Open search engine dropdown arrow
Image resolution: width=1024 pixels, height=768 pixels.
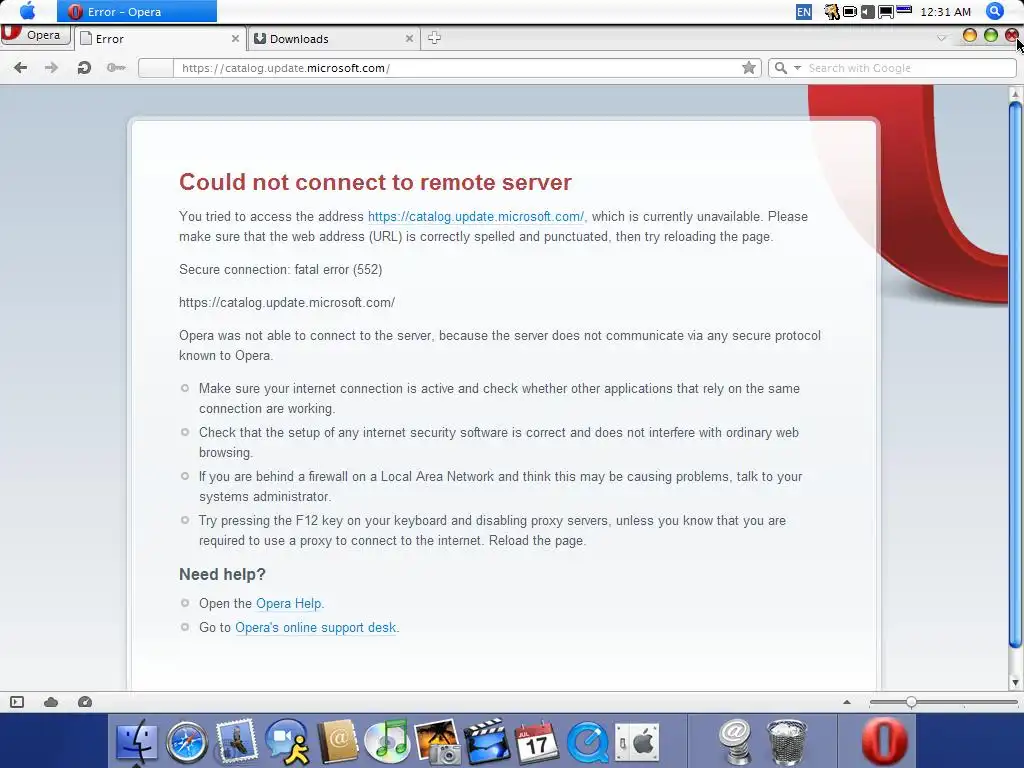(797, 68)
